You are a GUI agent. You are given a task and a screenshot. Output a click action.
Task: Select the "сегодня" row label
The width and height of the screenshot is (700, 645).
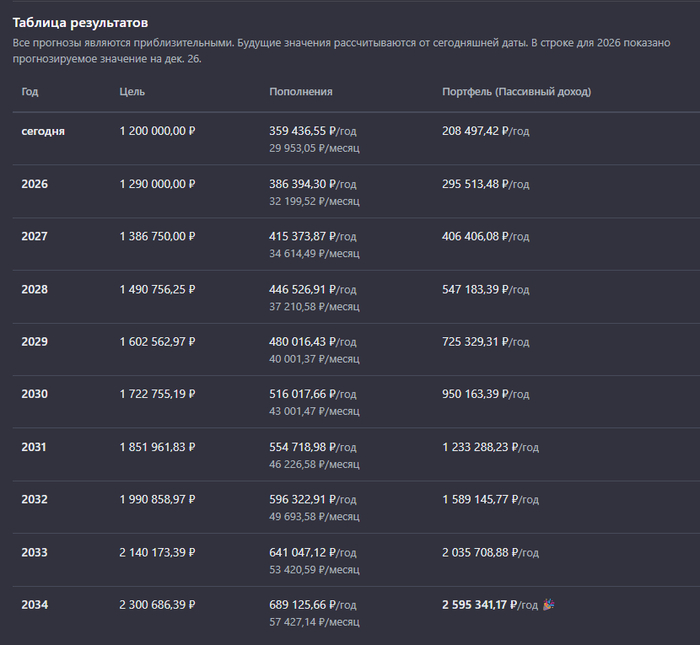43,131
